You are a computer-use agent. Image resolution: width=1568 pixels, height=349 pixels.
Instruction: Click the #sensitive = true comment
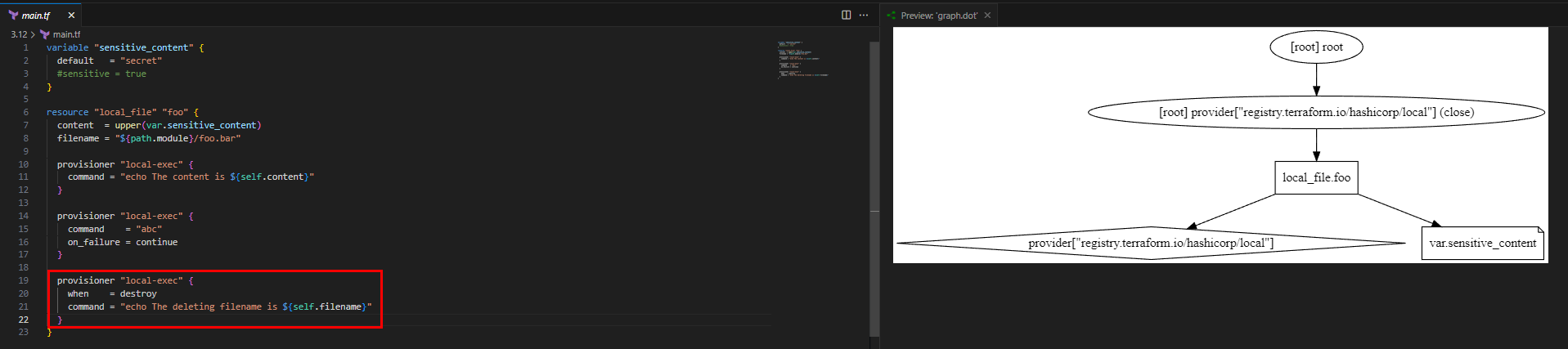point(101,74)
